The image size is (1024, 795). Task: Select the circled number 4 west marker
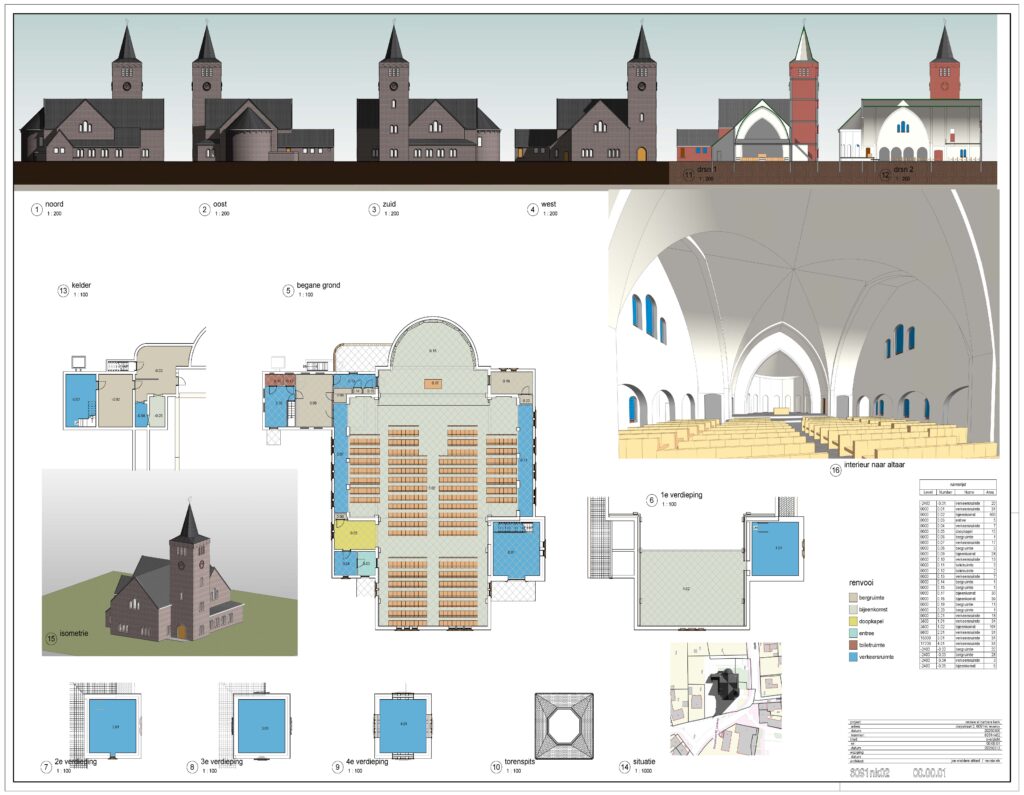[533, 210]
